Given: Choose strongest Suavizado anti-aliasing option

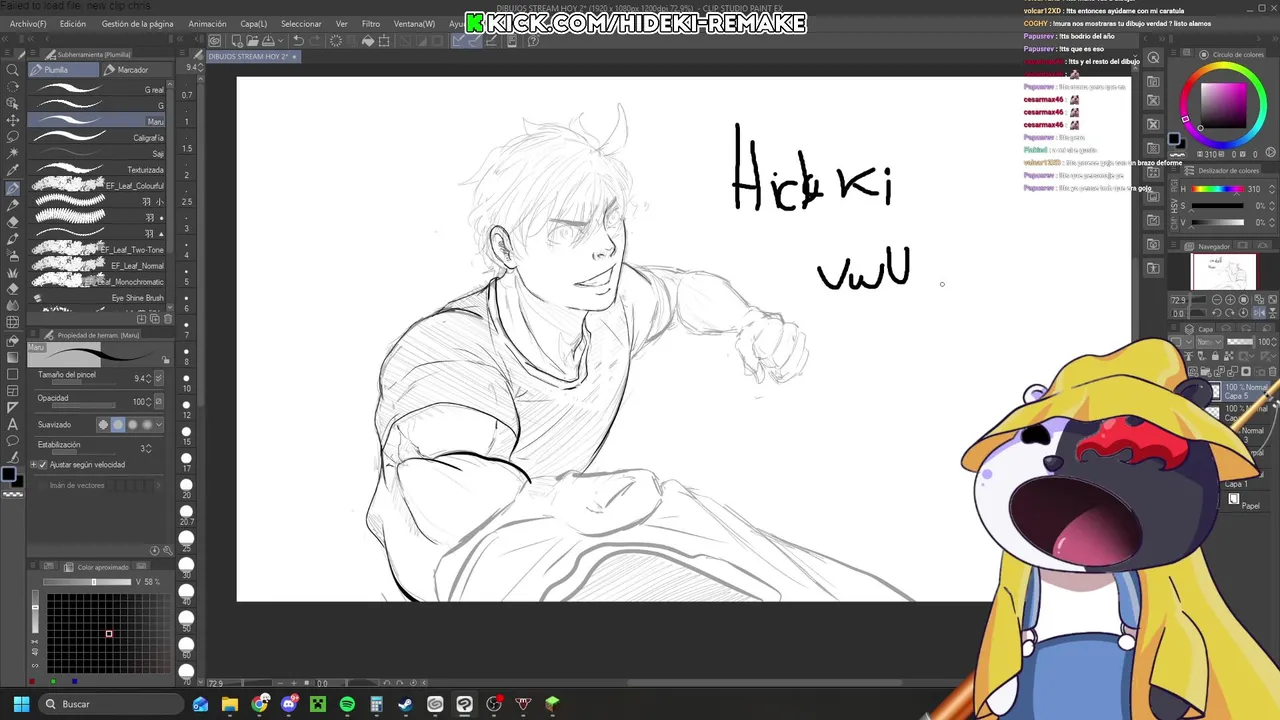Looking at the screenshot, I should 147,425.
